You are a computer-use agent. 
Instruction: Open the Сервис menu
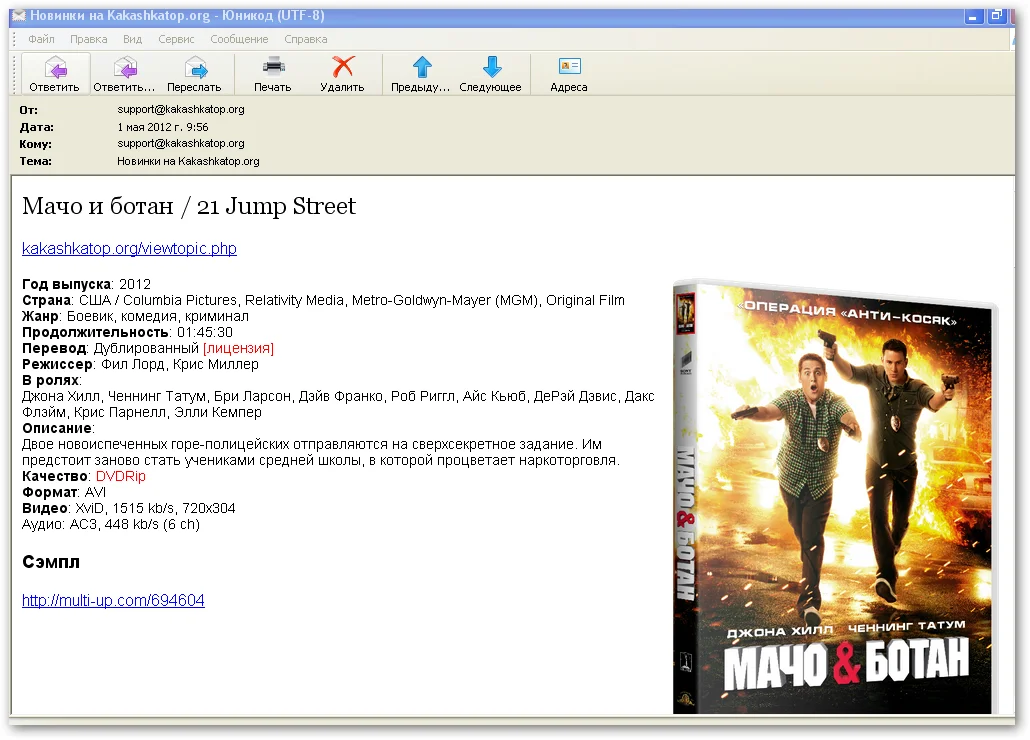pyautogui.click(x=176, y=39)
